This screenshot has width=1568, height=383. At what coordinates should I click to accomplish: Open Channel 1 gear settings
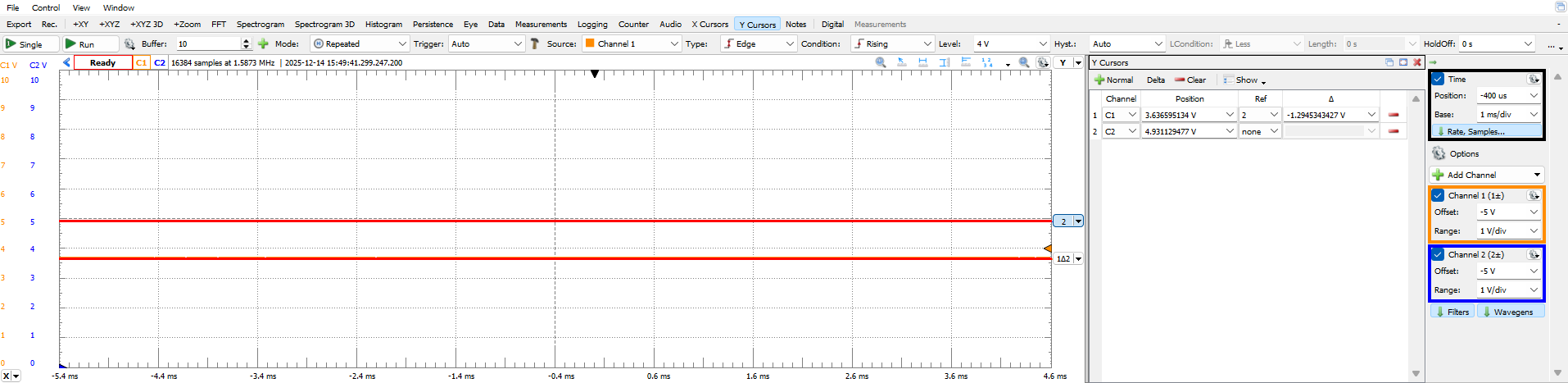[1533, 196]
